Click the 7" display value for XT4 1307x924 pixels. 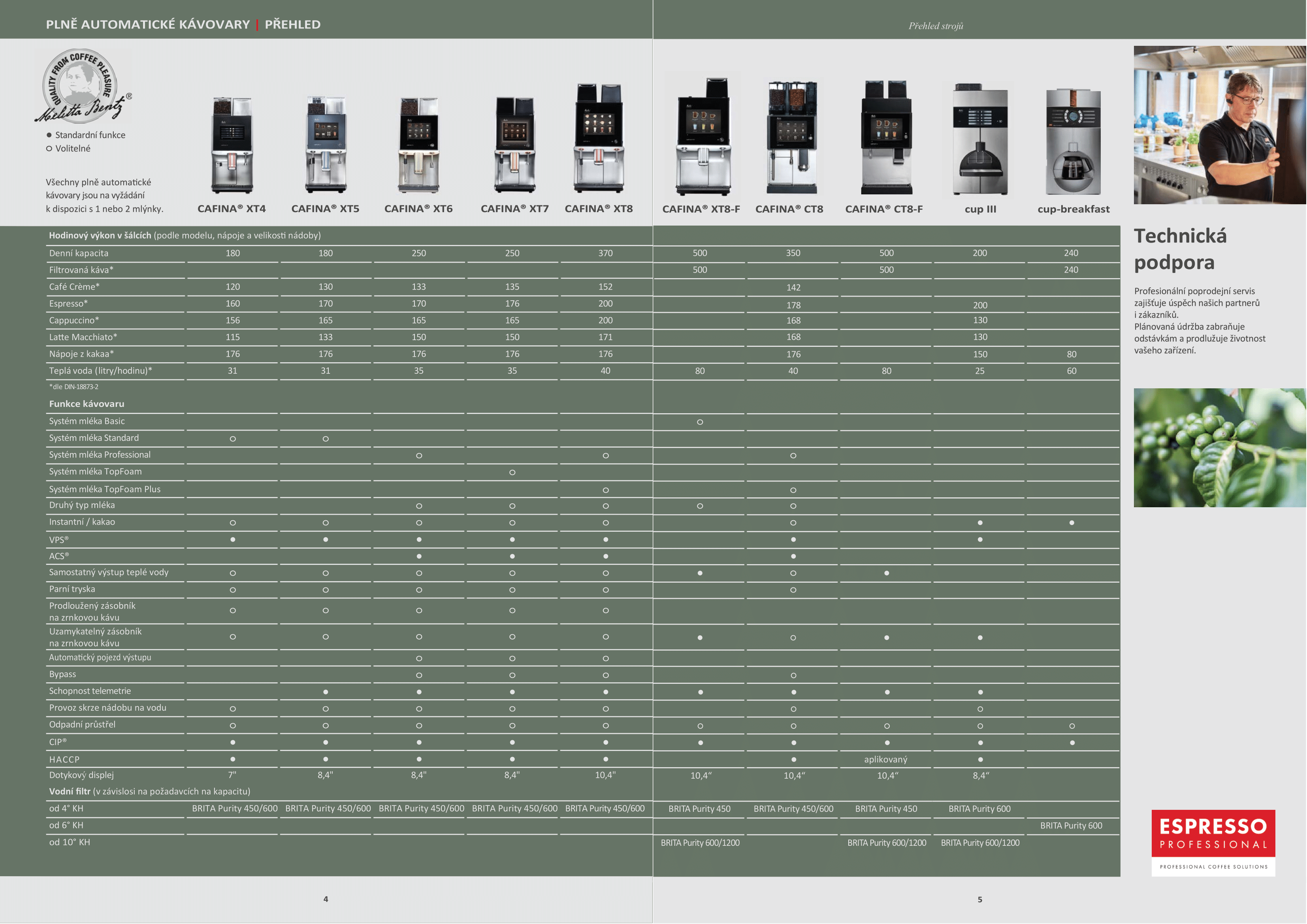pos(232,775)
